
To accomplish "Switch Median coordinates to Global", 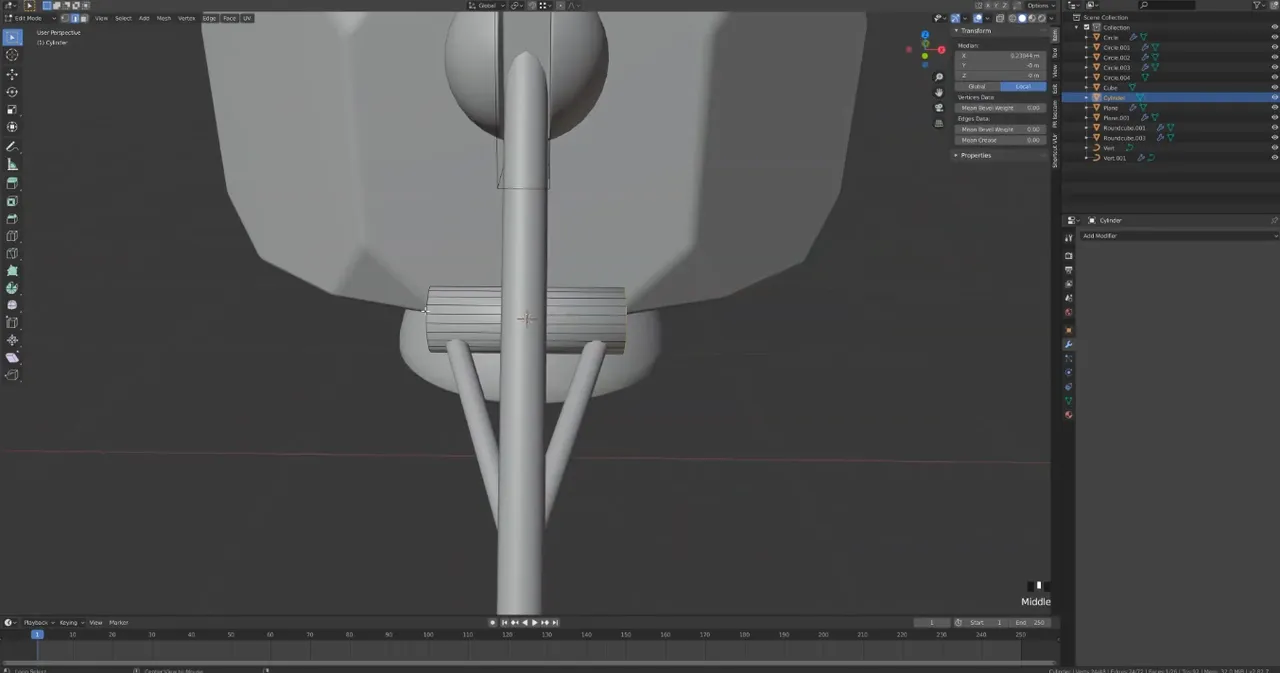I will pyautogui.click(x=977, y=86).
